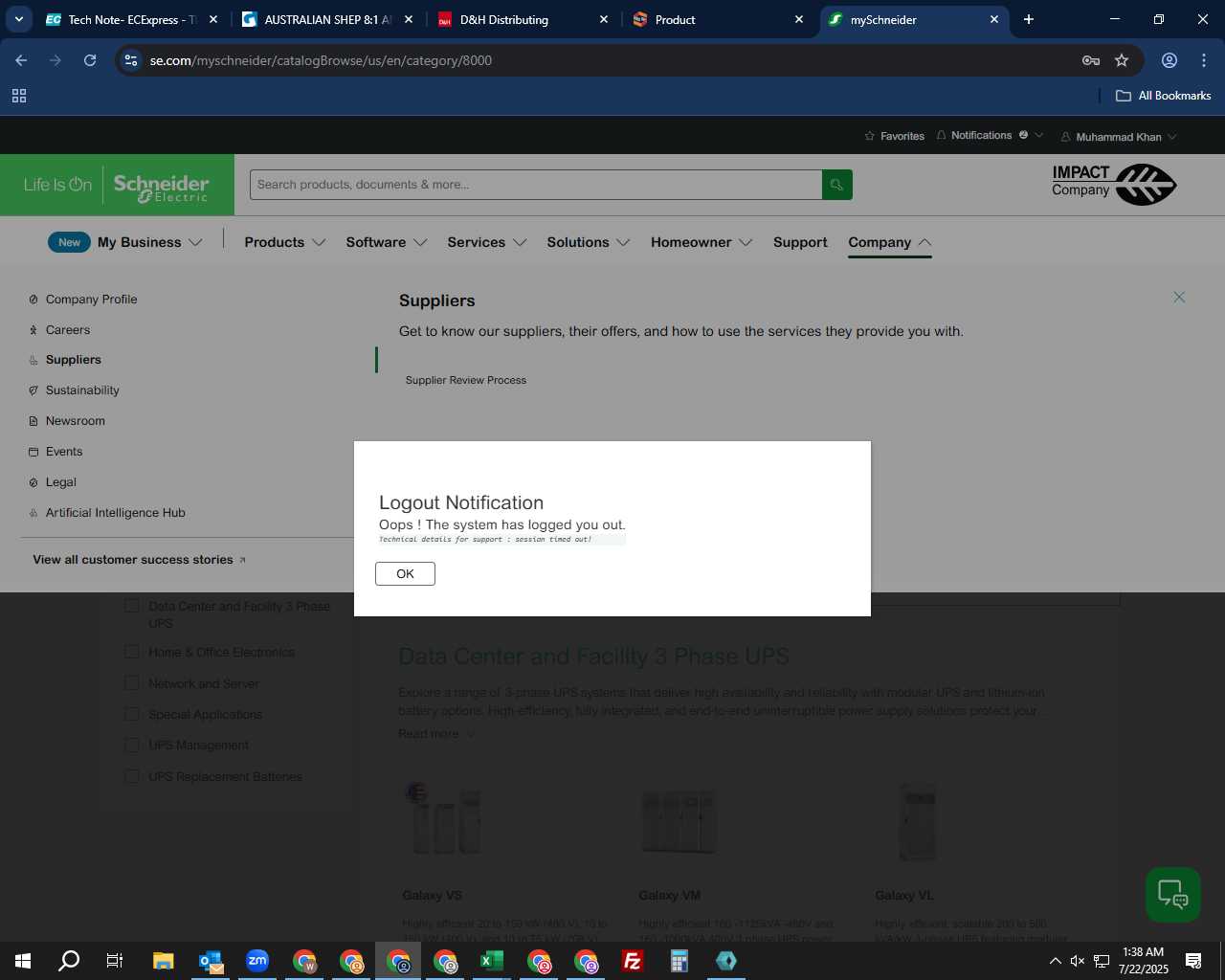
Task: Open Excel from taskbar
Action: [492, 961]
